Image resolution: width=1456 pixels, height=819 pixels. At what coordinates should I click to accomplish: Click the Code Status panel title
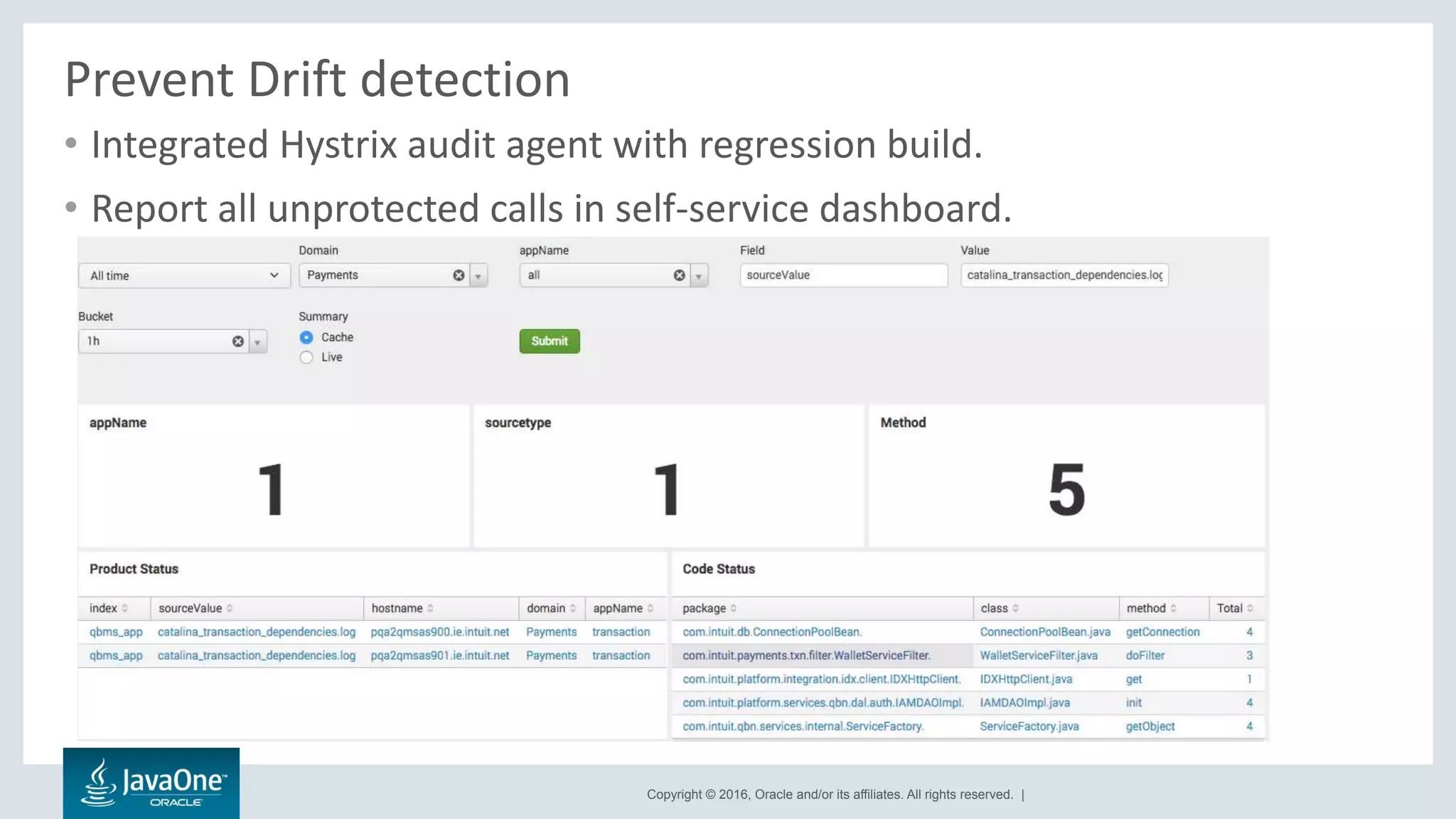(719, 569)
